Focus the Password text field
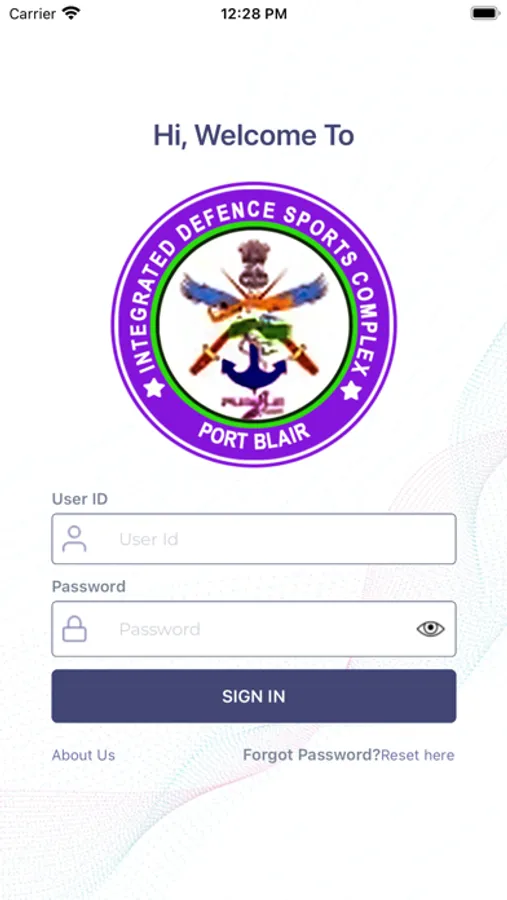Image resolution: width=507 pixels, height=900 pixels. click(x=254, y=629)
